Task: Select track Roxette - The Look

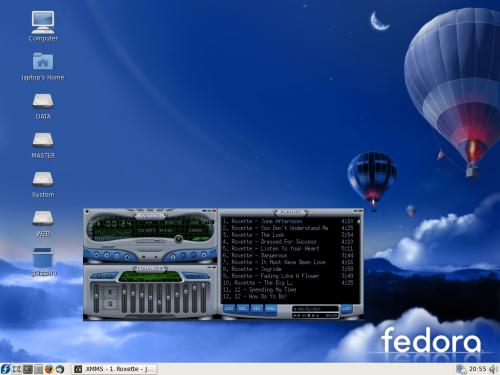Action: point(288,235)
